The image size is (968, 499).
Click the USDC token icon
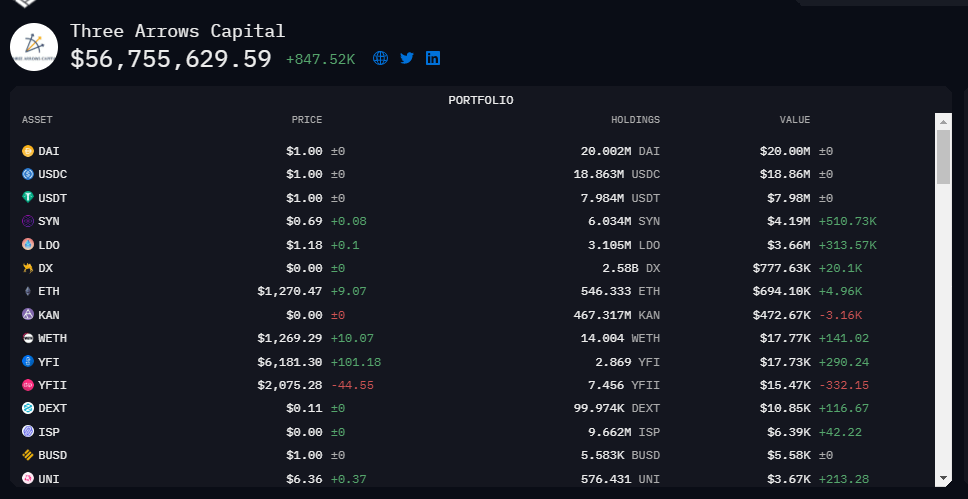(28, 174)
